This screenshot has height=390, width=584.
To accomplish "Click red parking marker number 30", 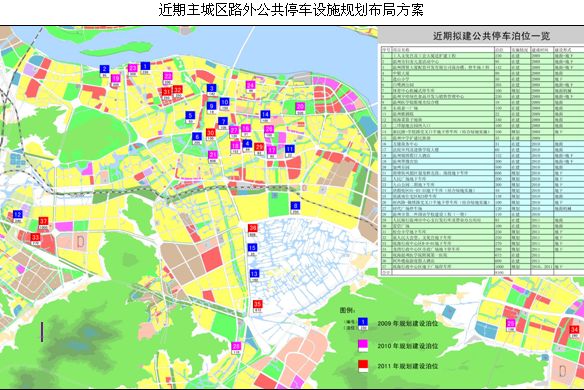I will pos(210,134).
